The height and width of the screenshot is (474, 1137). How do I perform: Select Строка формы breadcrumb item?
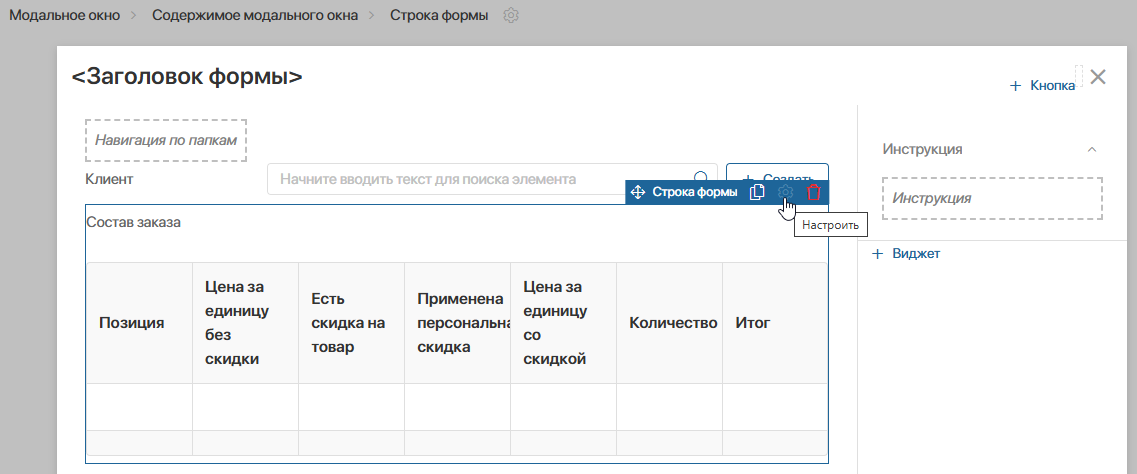tap(439, 15)
